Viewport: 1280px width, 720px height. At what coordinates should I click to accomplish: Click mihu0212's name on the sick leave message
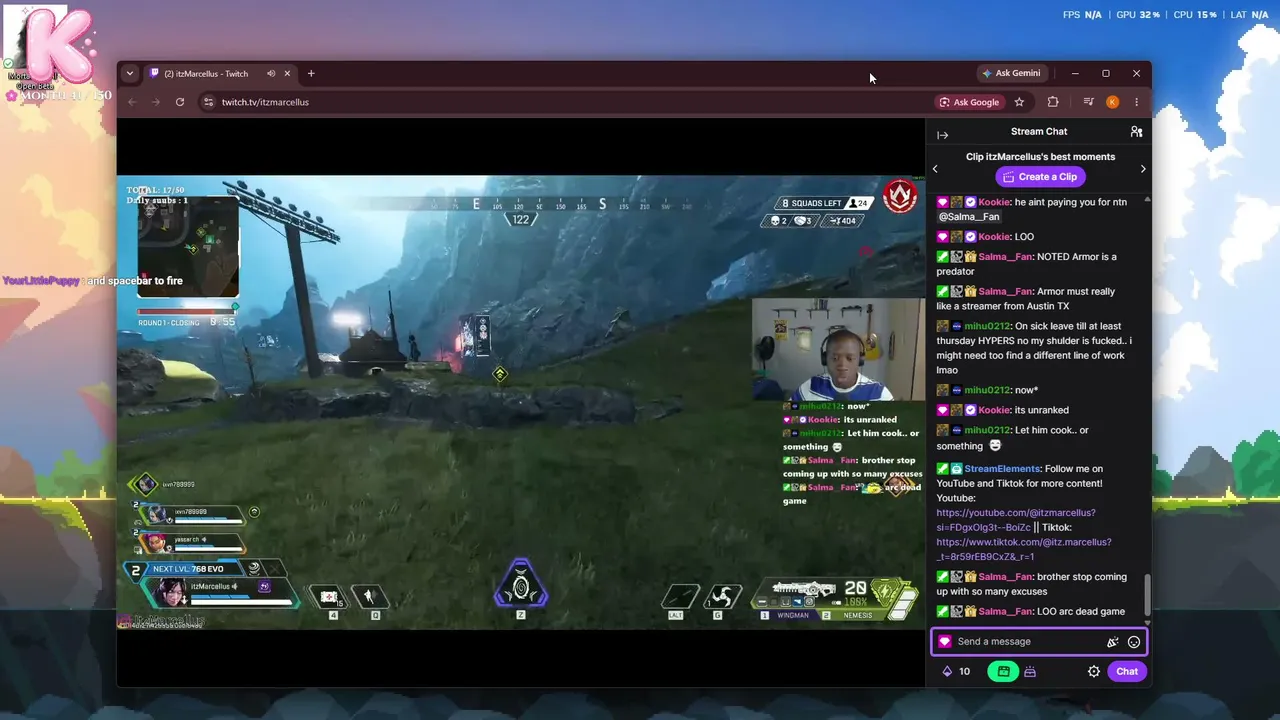[x=987, y=326]
